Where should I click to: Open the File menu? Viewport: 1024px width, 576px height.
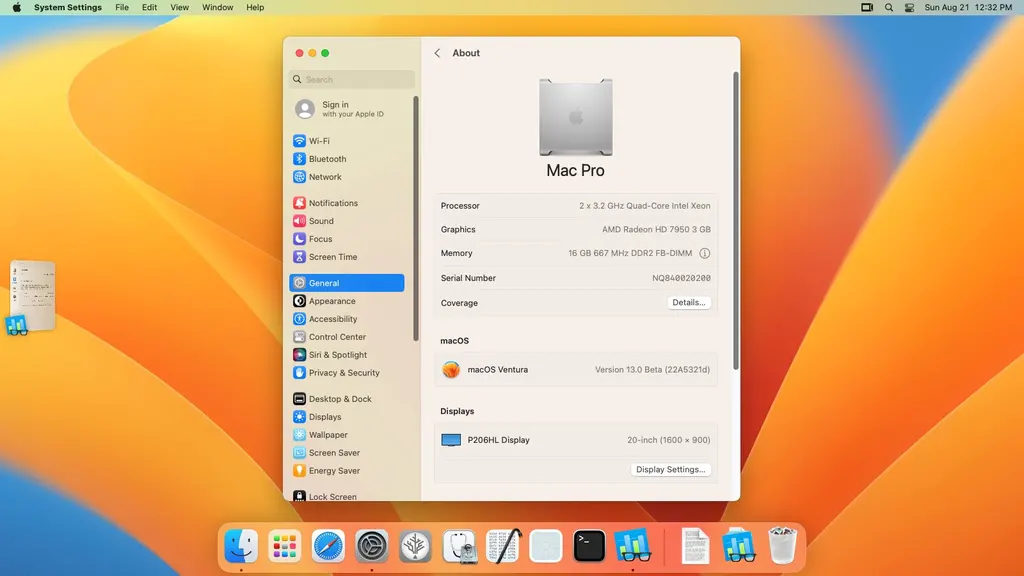122,8
